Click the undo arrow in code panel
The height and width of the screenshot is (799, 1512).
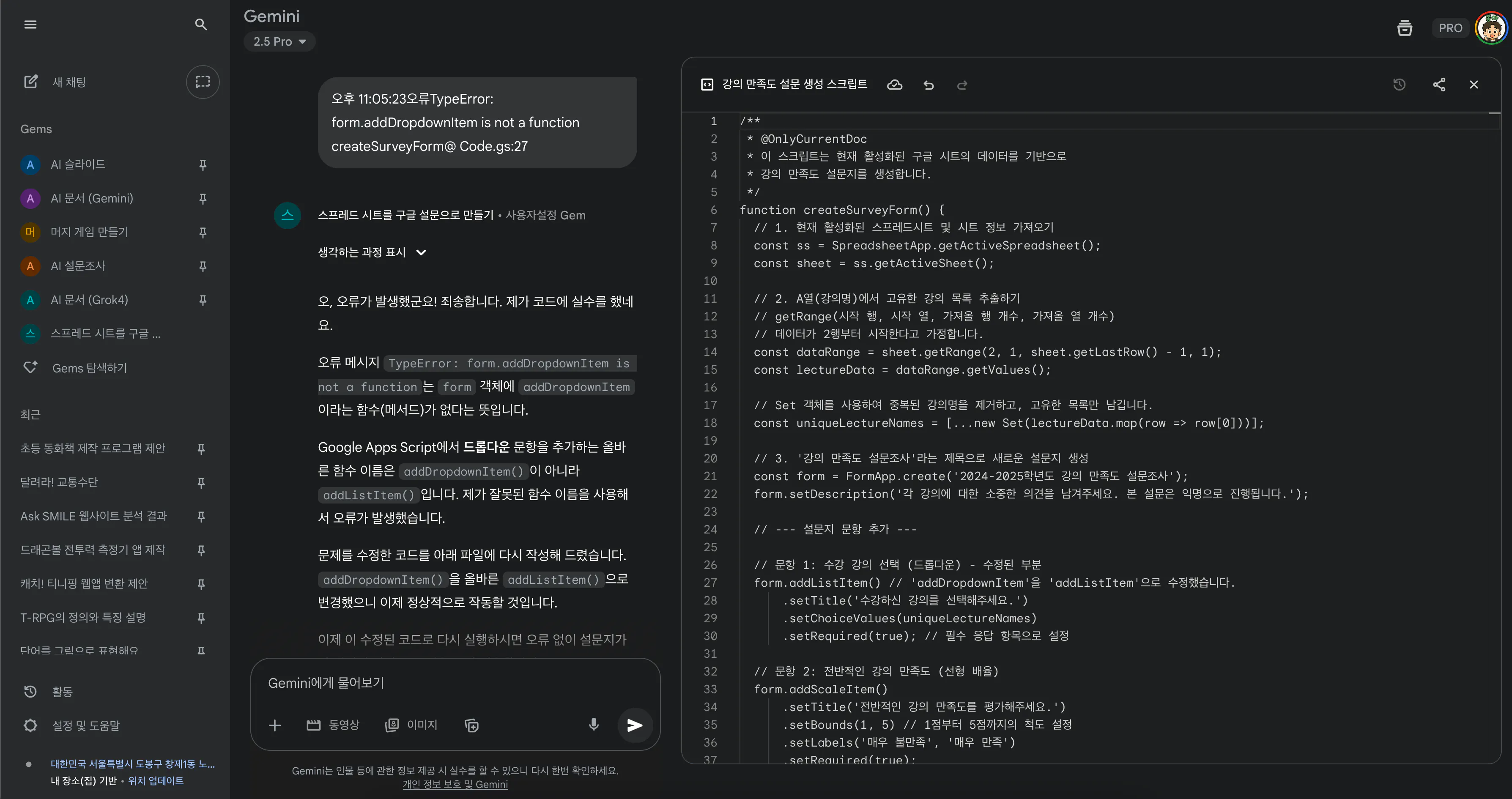click(928, 85)
